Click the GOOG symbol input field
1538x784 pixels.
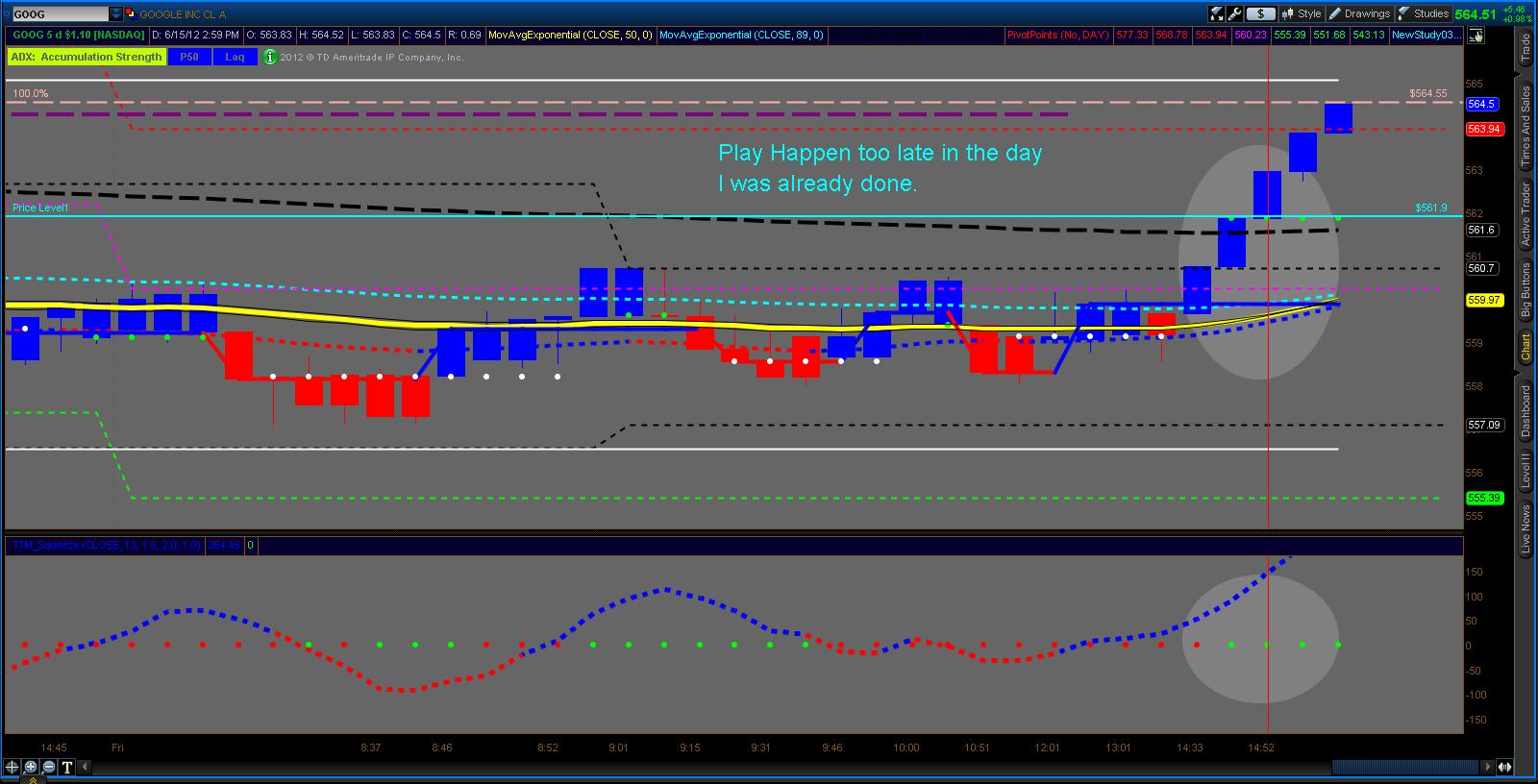click(x=60, y=14)
